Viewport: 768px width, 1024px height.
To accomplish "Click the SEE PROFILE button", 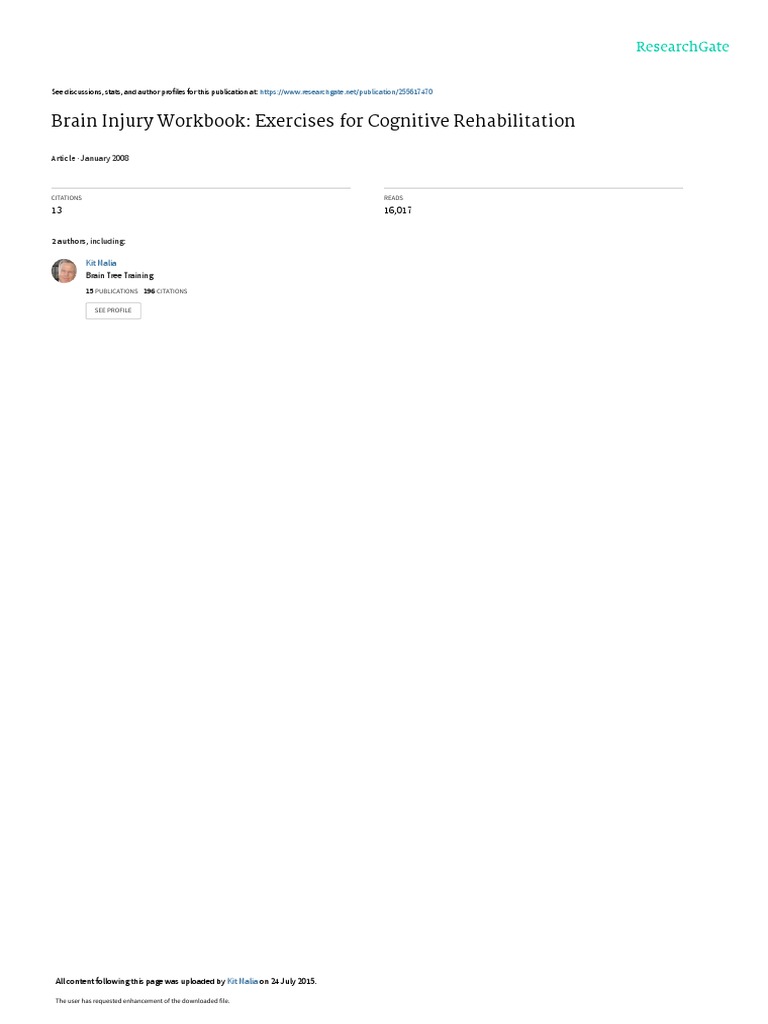I will tap(113, 310).
